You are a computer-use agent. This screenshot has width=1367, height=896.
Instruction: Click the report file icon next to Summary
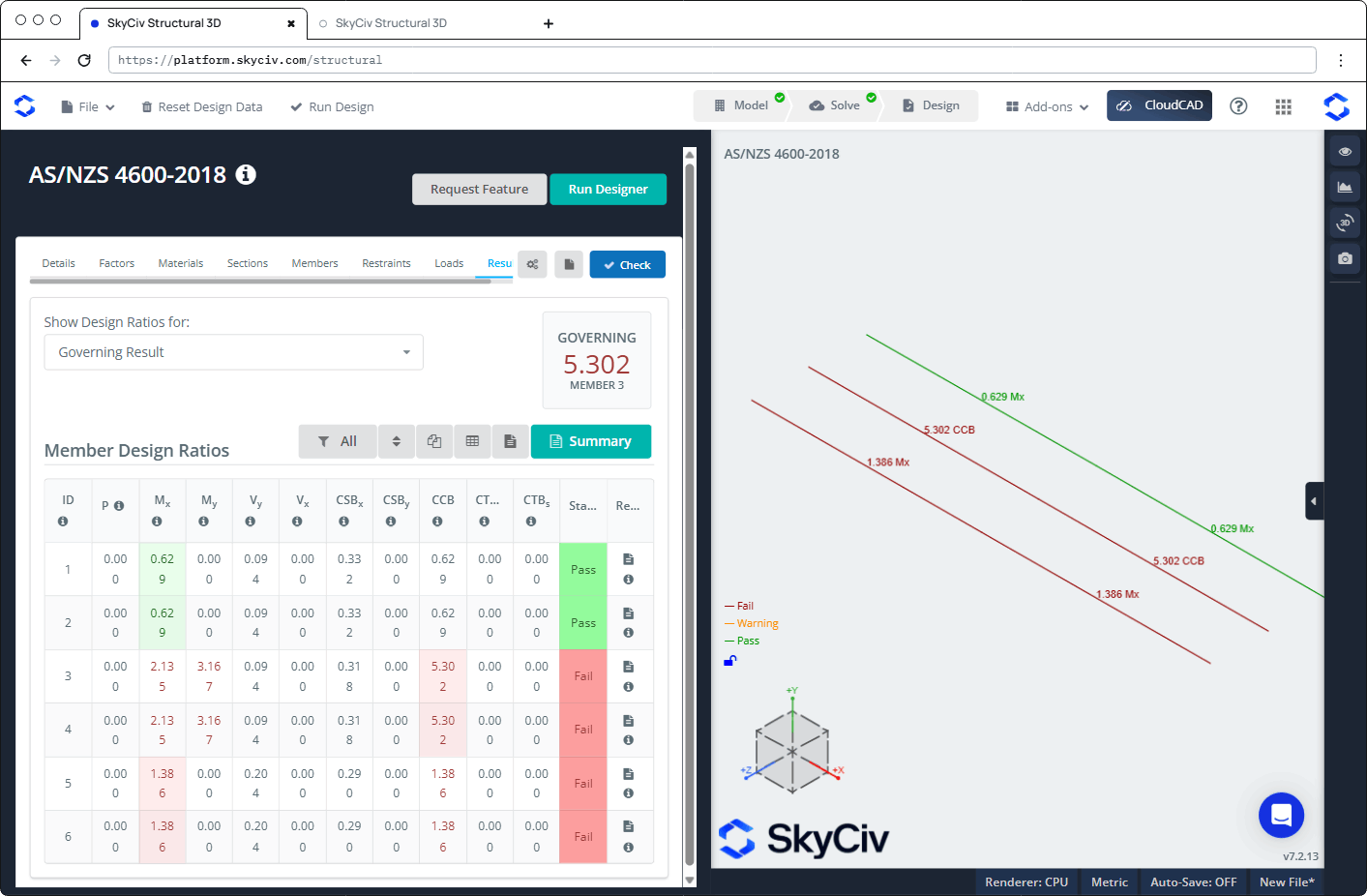pyautogui.click(x=510, y=441)
